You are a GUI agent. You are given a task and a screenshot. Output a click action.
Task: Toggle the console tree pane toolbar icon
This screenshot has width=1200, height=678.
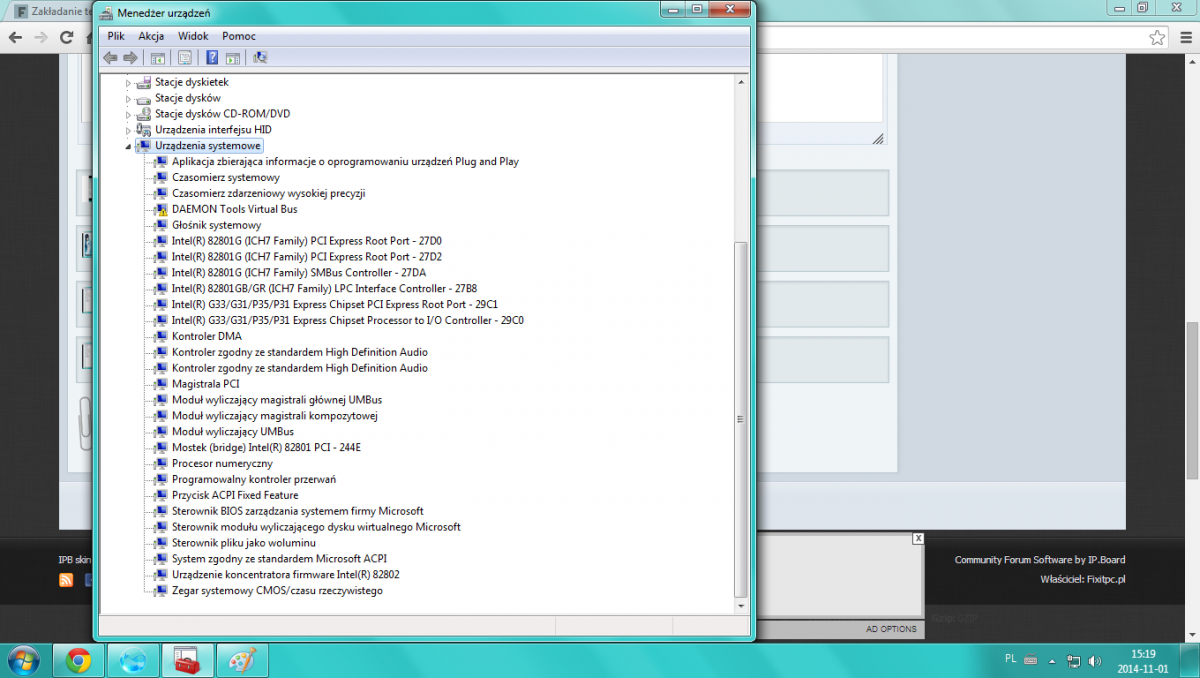coord(158,57)
